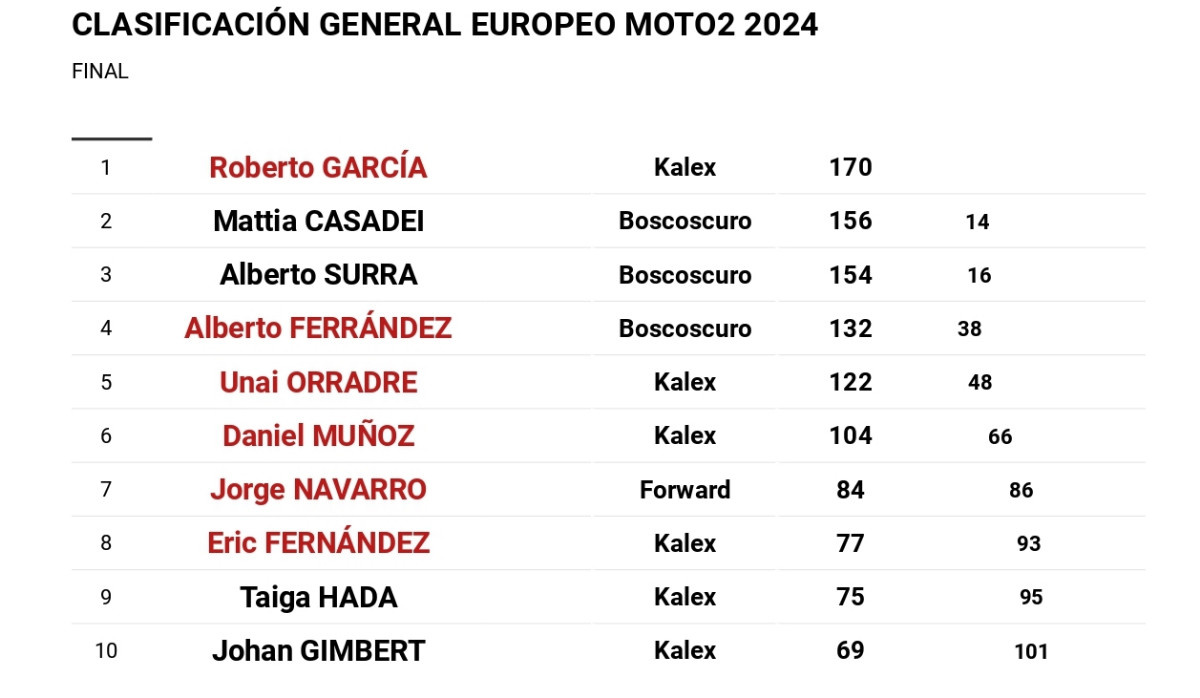Open Jorge NAVARRO's entry
Screen dimensions: 1200x698
(x=318, y=489)
